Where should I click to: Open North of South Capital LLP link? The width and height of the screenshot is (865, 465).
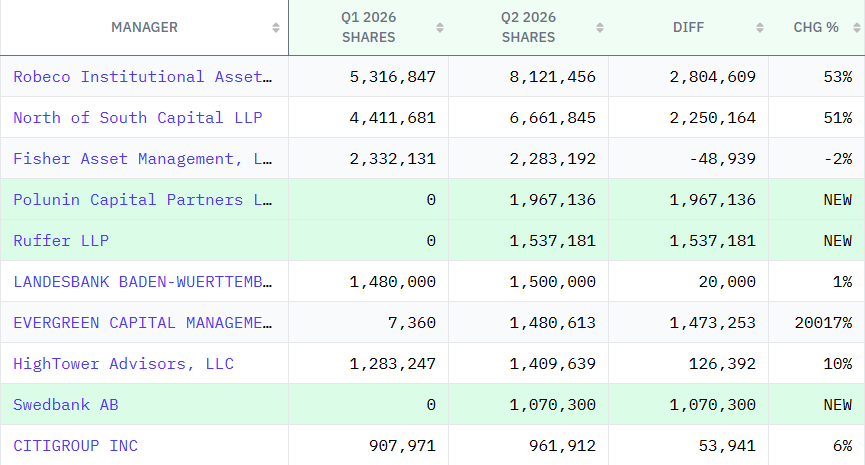click(138, 117)
